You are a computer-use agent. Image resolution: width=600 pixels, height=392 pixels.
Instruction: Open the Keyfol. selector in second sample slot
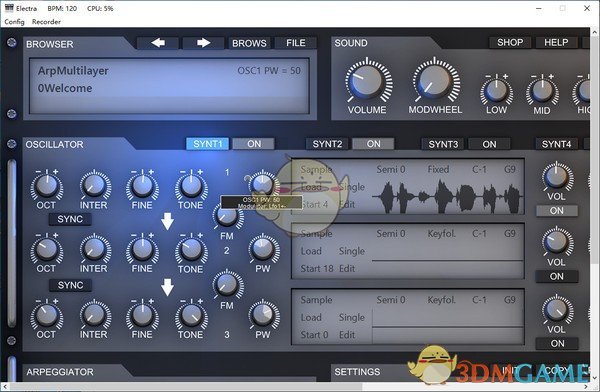point(442,234)
